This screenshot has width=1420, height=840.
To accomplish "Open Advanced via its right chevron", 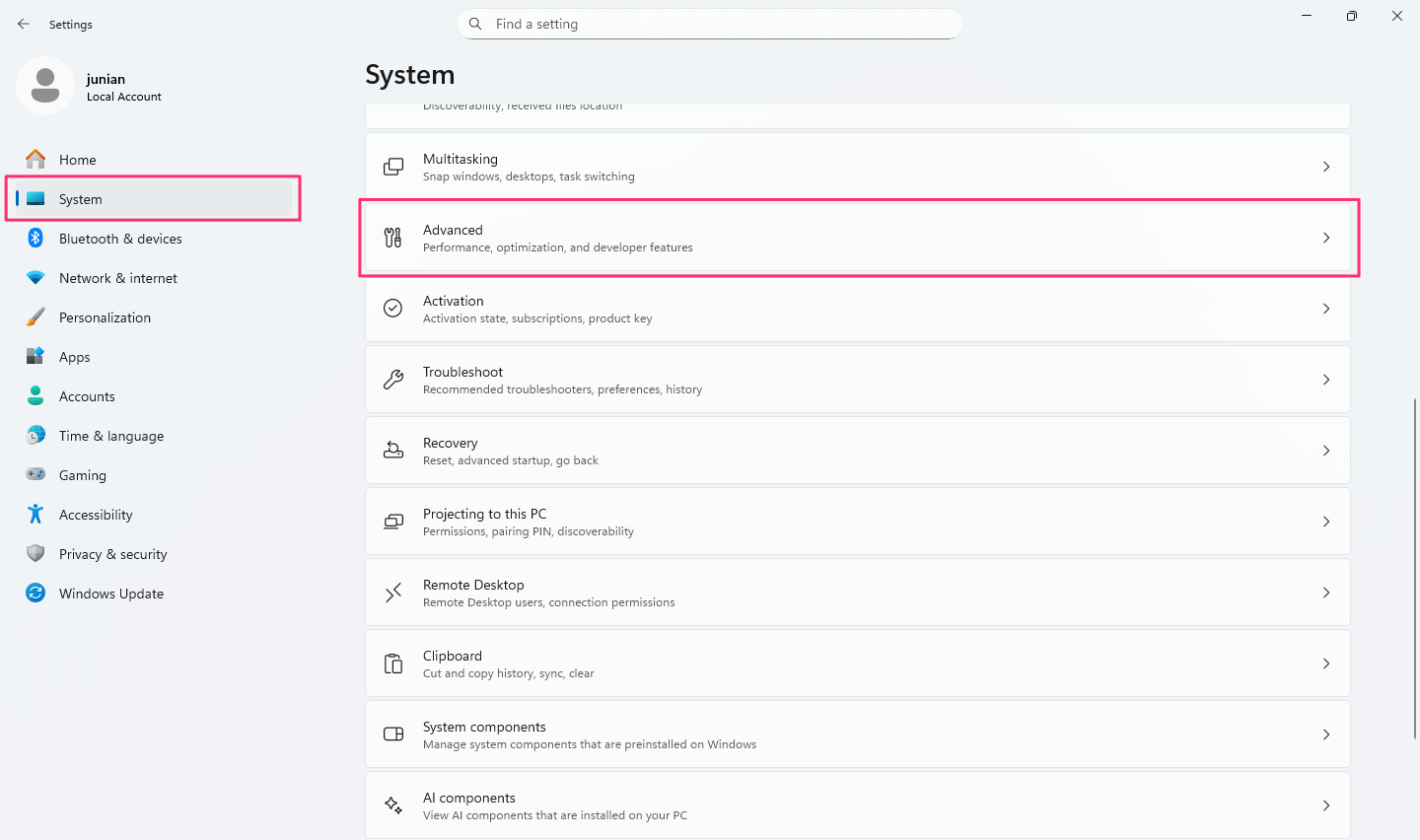I will pyautogui.click(x=1326, y=238).
